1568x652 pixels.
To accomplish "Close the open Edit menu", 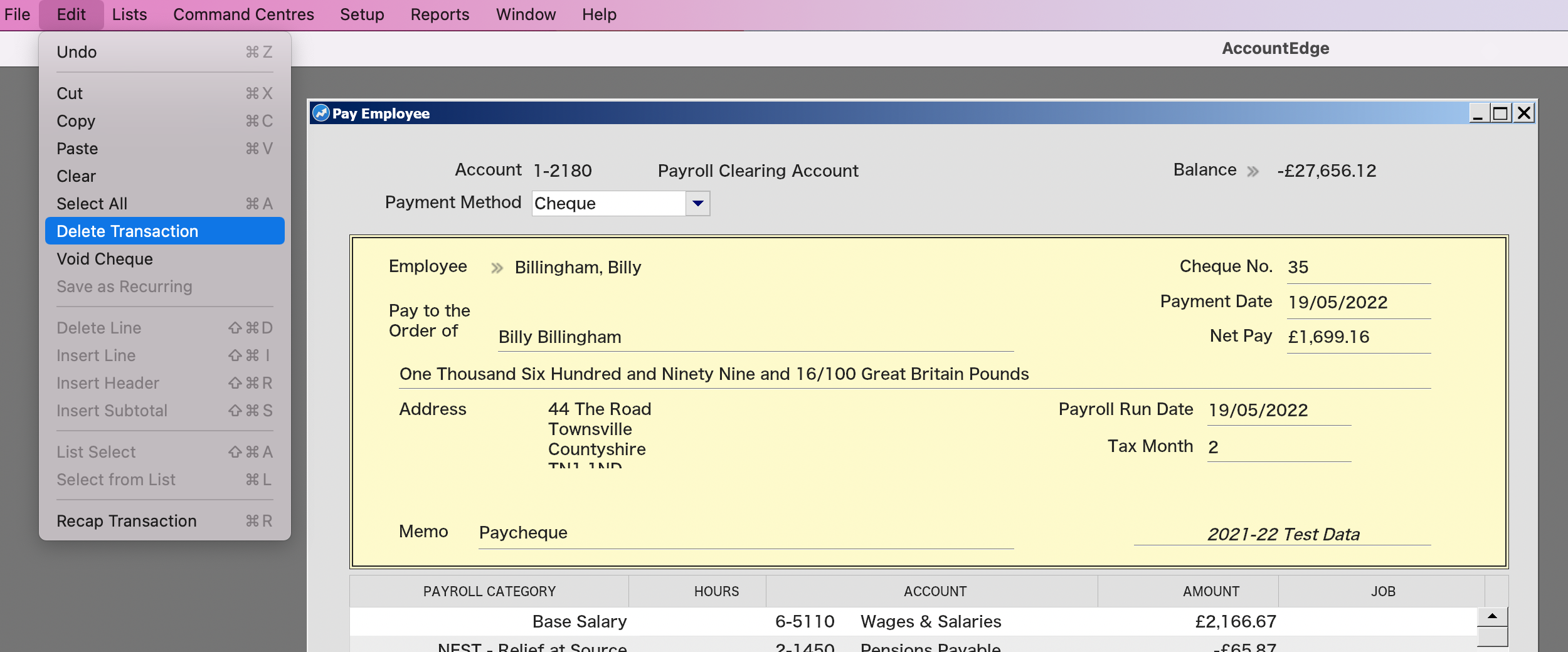I will (x=71, y=14).
